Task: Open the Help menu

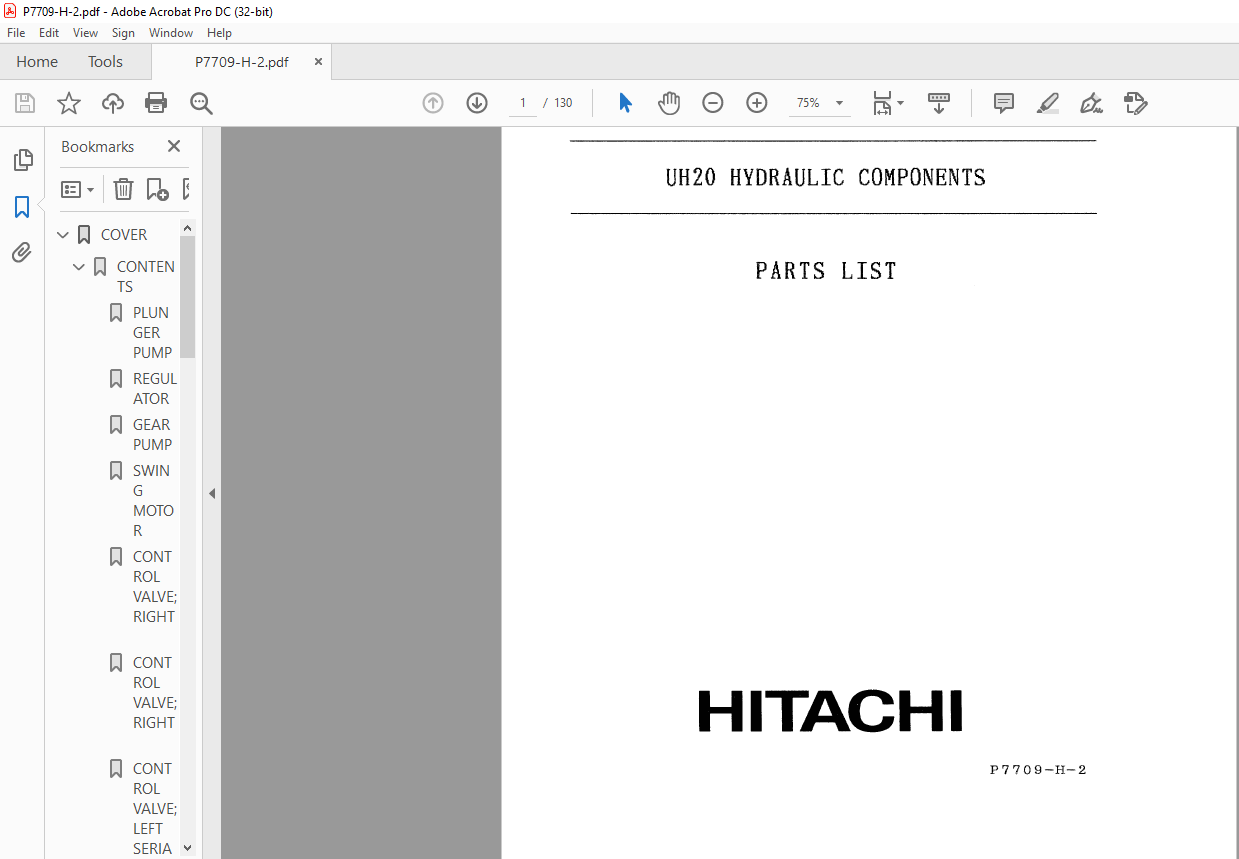Action: click(219, 33)
